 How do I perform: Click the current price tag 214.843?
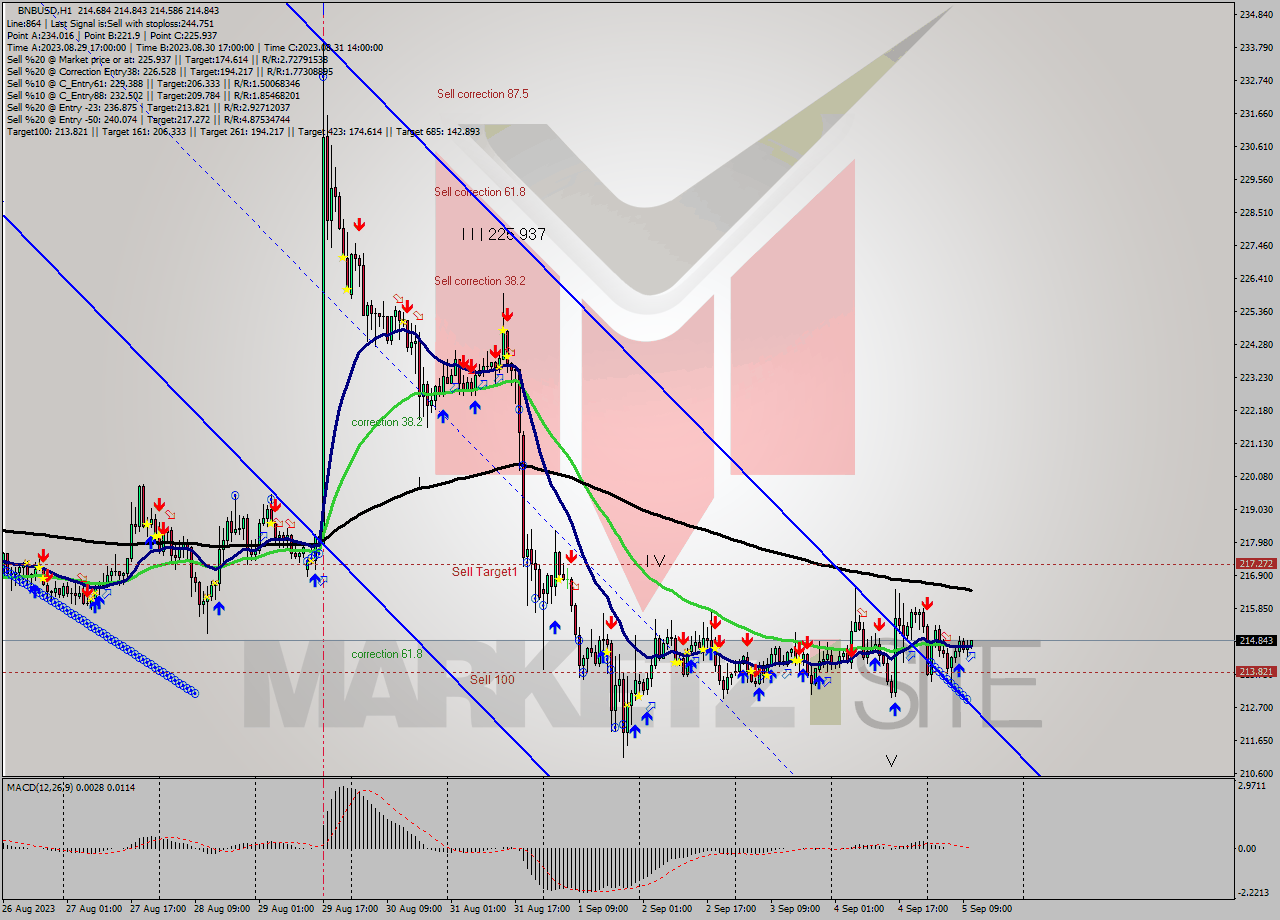coord(1256,640)
